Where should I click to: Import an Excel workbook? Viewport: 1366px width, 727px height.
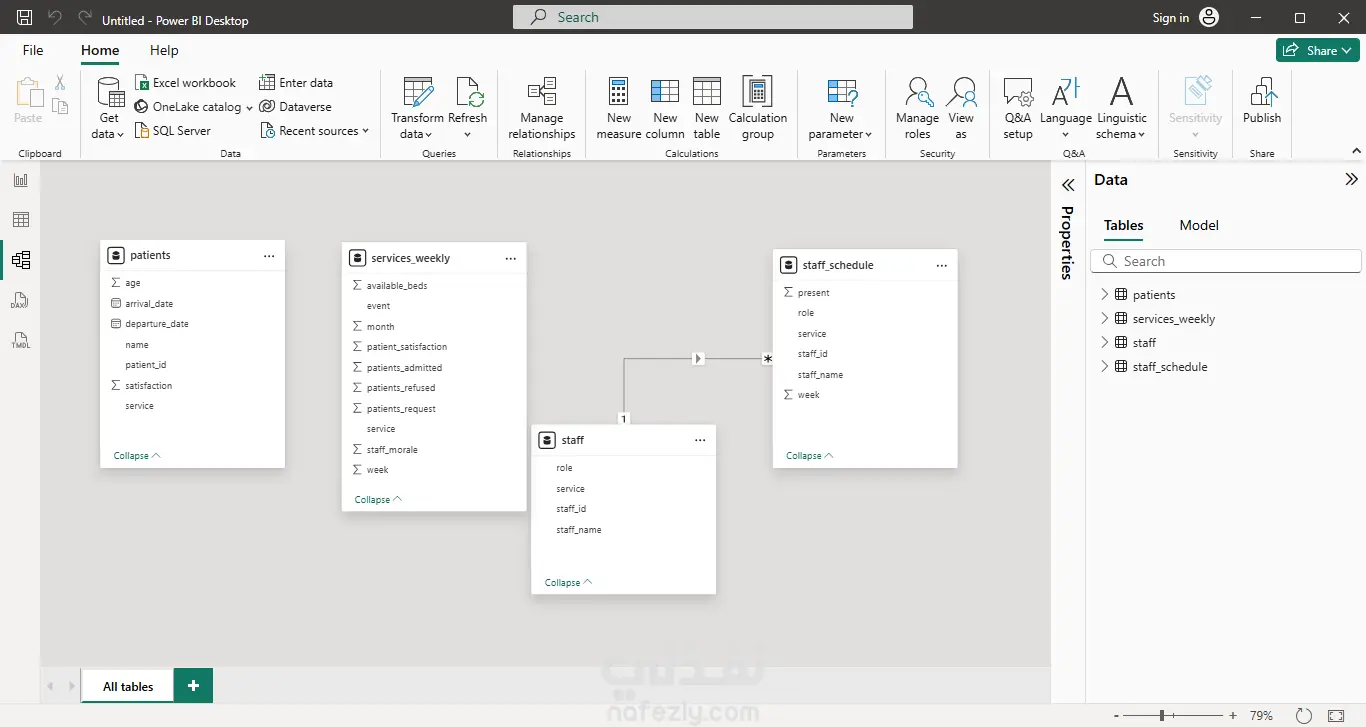185,83
